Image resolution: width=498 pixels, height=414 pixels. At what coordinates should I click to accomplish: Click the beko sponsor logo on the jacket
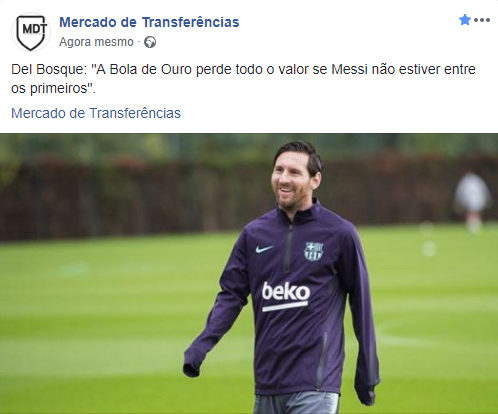point(285,296)
